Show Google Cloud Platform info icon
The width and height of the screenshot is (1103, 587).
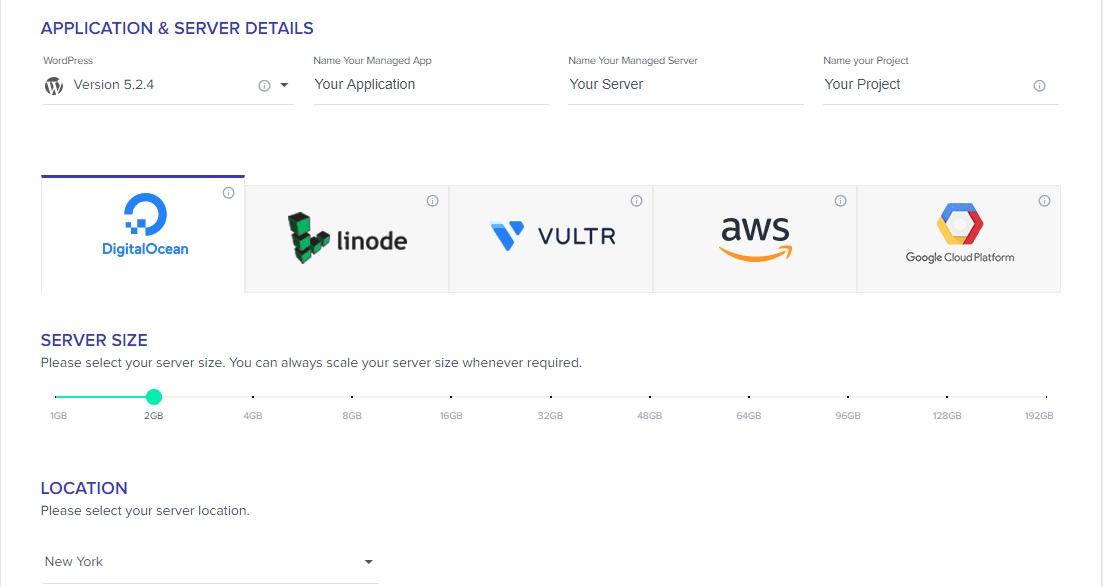coord(1045,201)
